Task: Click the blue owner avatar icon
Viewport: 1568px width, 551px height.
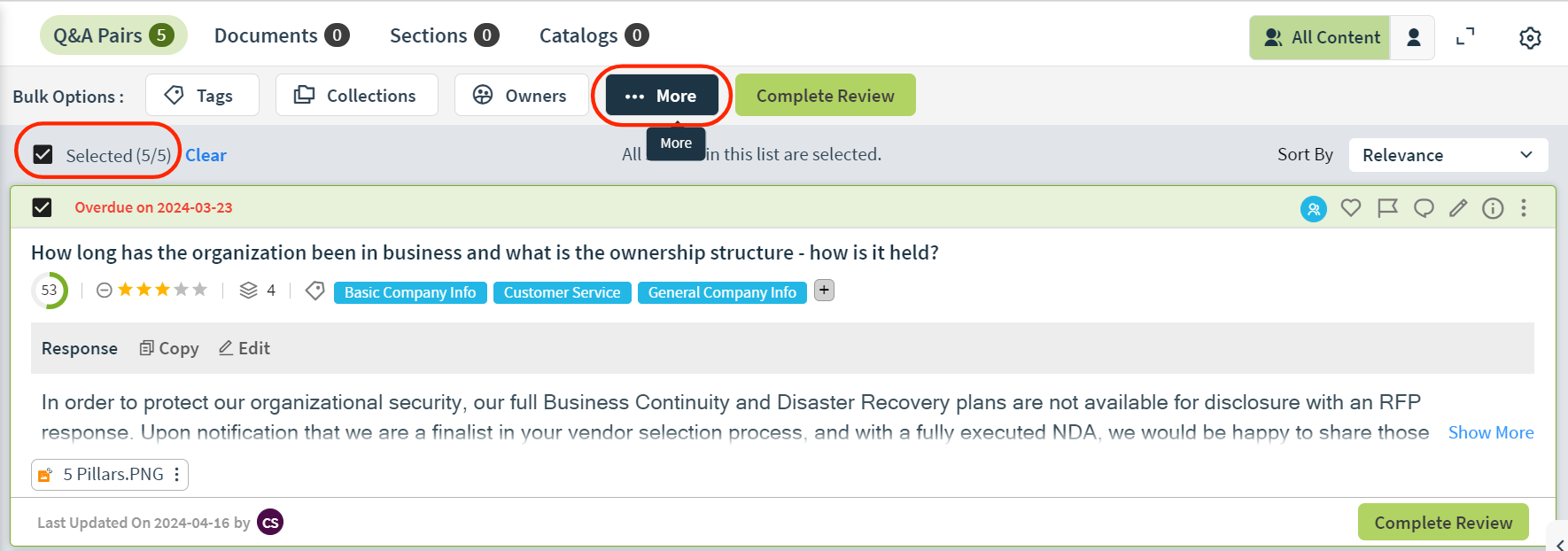Action: pos(1314,209)
